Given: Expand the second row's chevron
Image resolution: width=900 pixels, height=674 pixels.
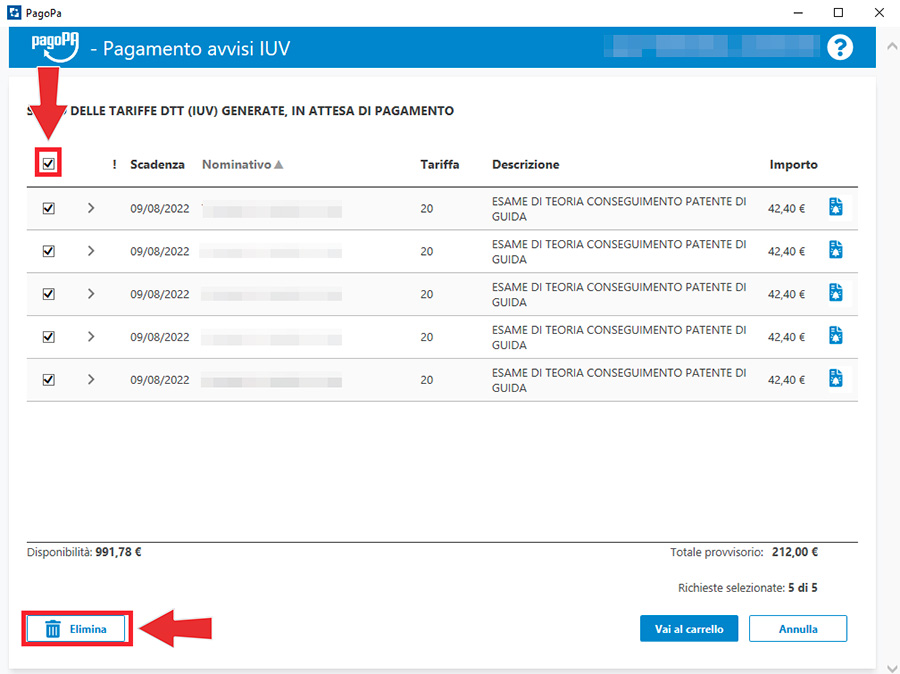Looking at the screenshot, I should (x=91, y=251).
